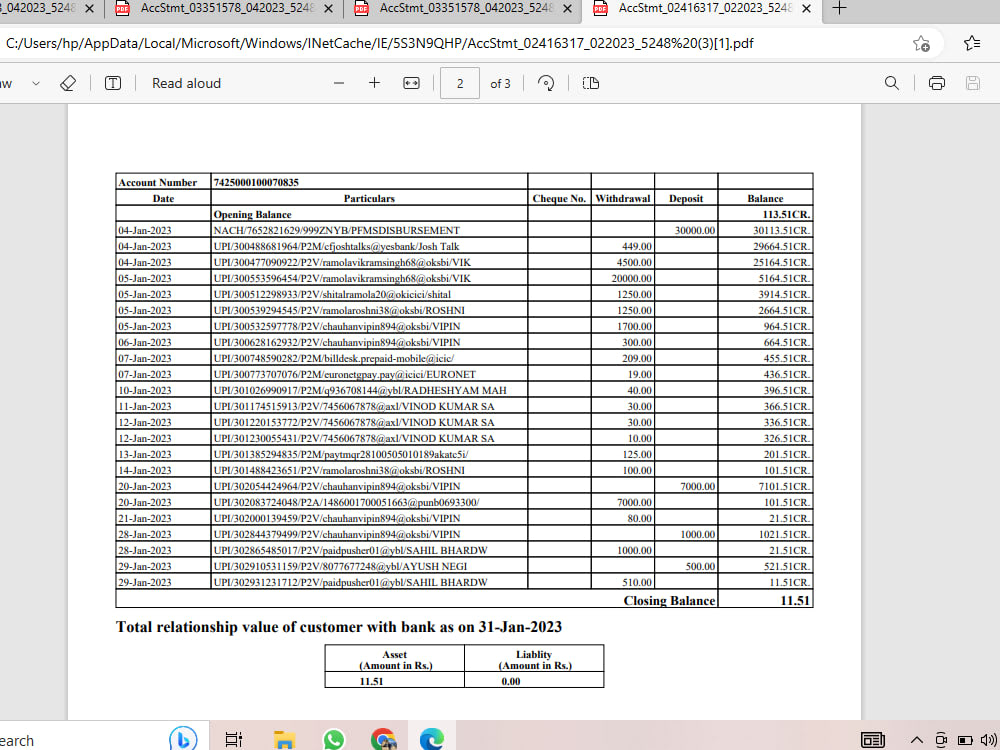Click the Add text tool icon

tap(113, 83)
